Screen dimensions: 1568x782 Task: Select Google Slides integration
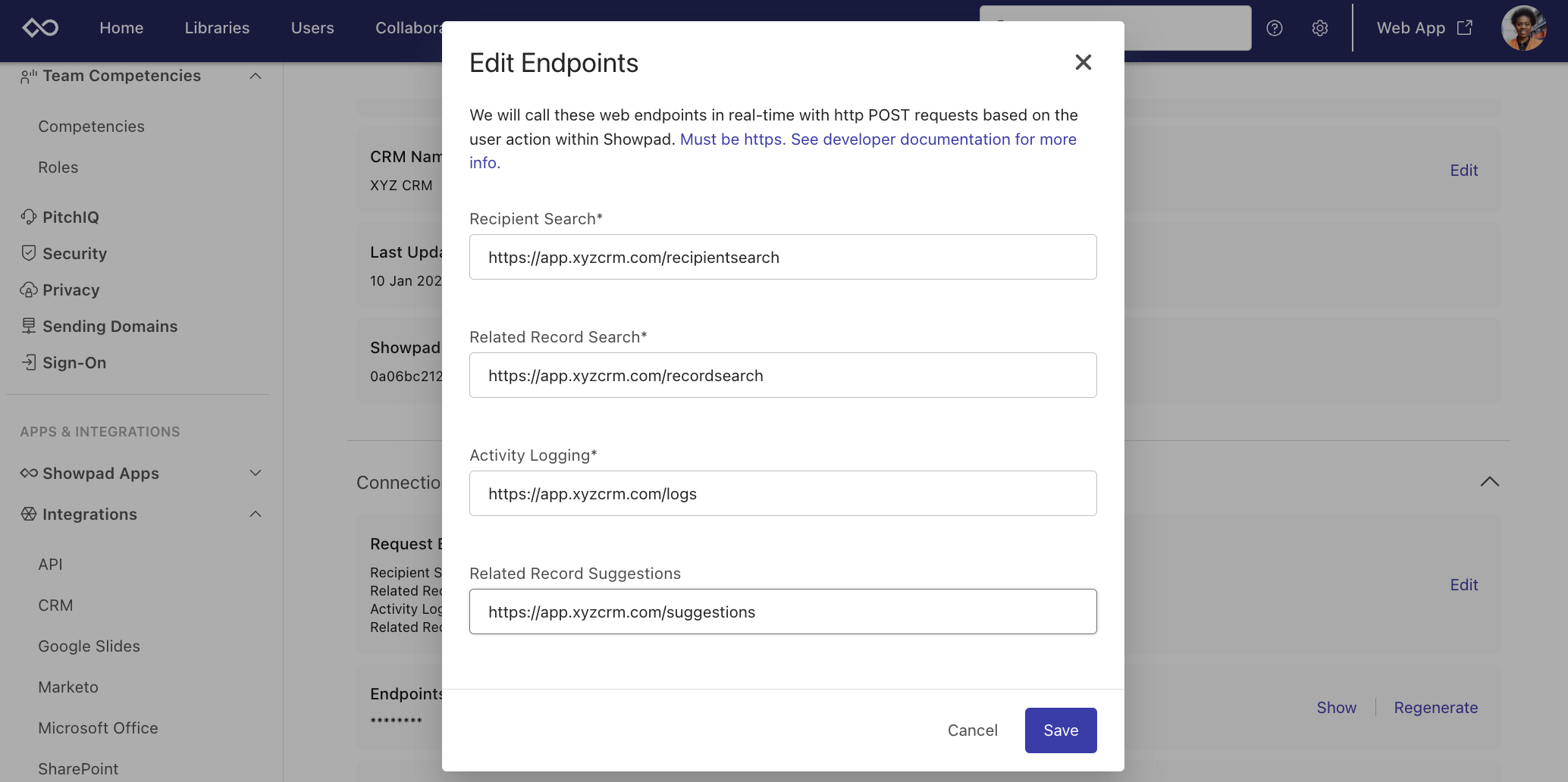click(x=89, y=646)
